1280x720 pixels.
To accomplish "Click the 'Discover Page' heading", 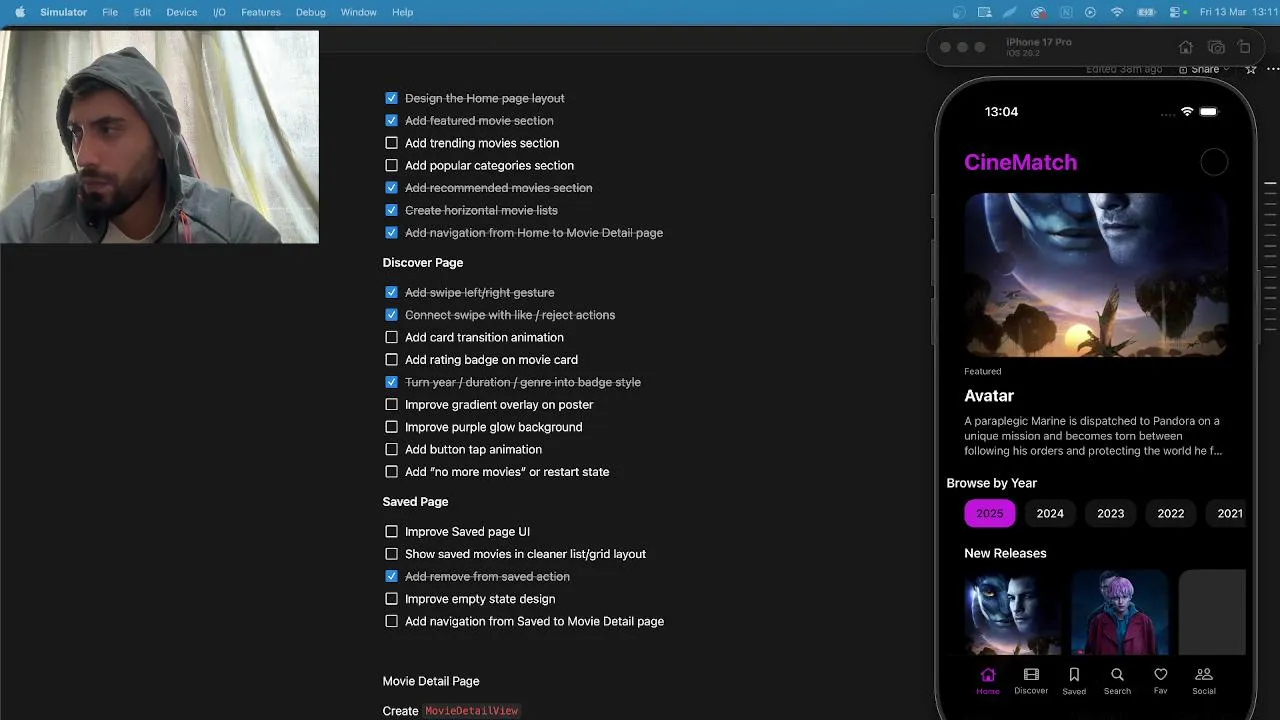I will click(x=423, y=262).
